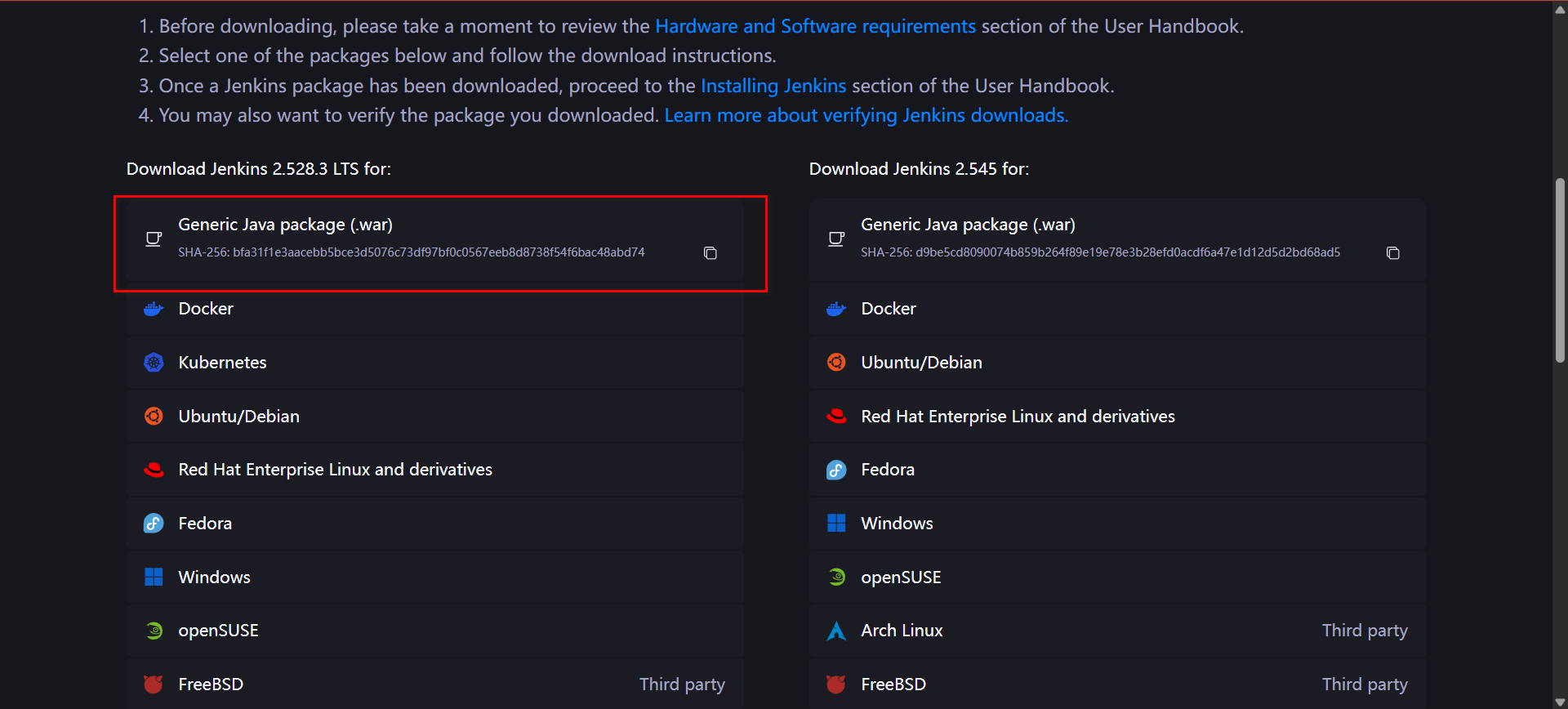Click Docker whale icon under Jenkins 2.545

pos(836,309)
